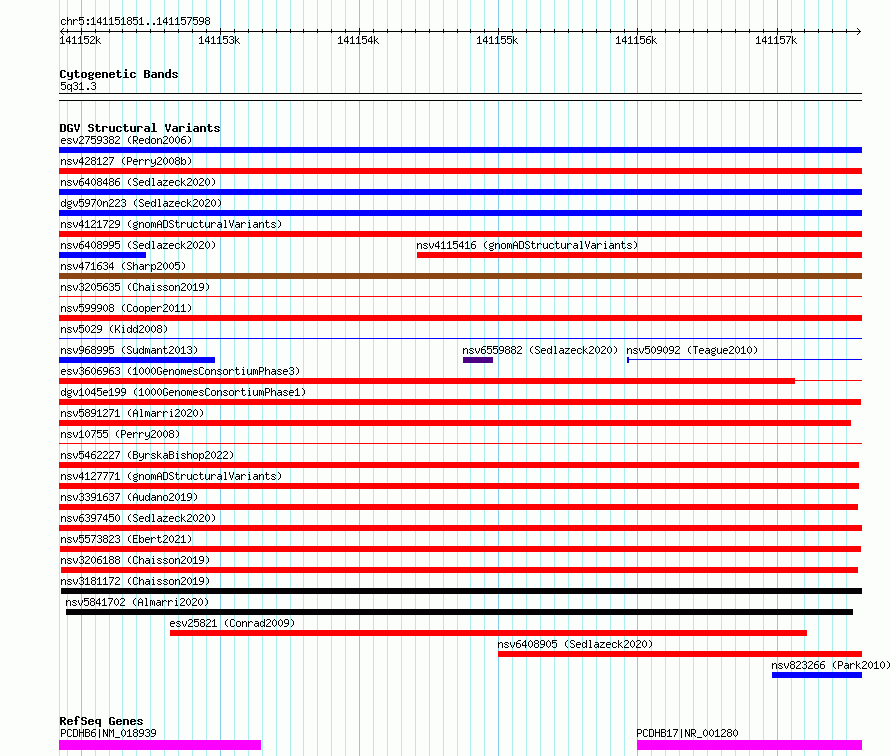
Task: Click the PCDHB6|NM_018939 gene label
Action: (108, 733)
